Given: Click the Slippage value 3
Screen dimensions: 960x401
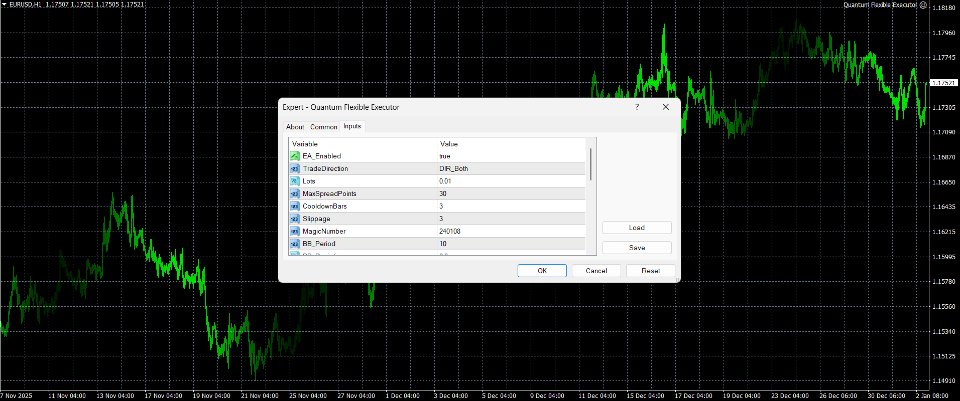Looking at the screenshot, I should pos(441,219).
